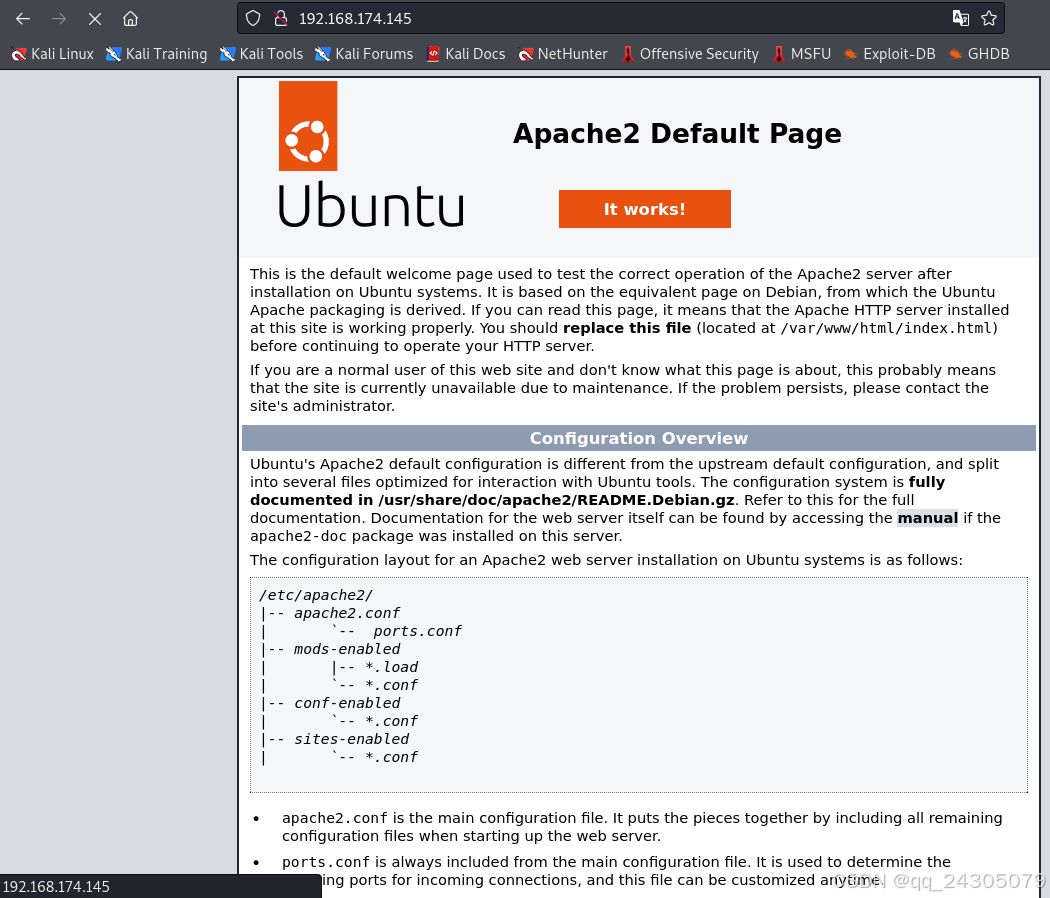Screen dimensions: 1050x898
Task: Click the large 'Ubuntu' wordmark text
Action: [x=371, y=205]
